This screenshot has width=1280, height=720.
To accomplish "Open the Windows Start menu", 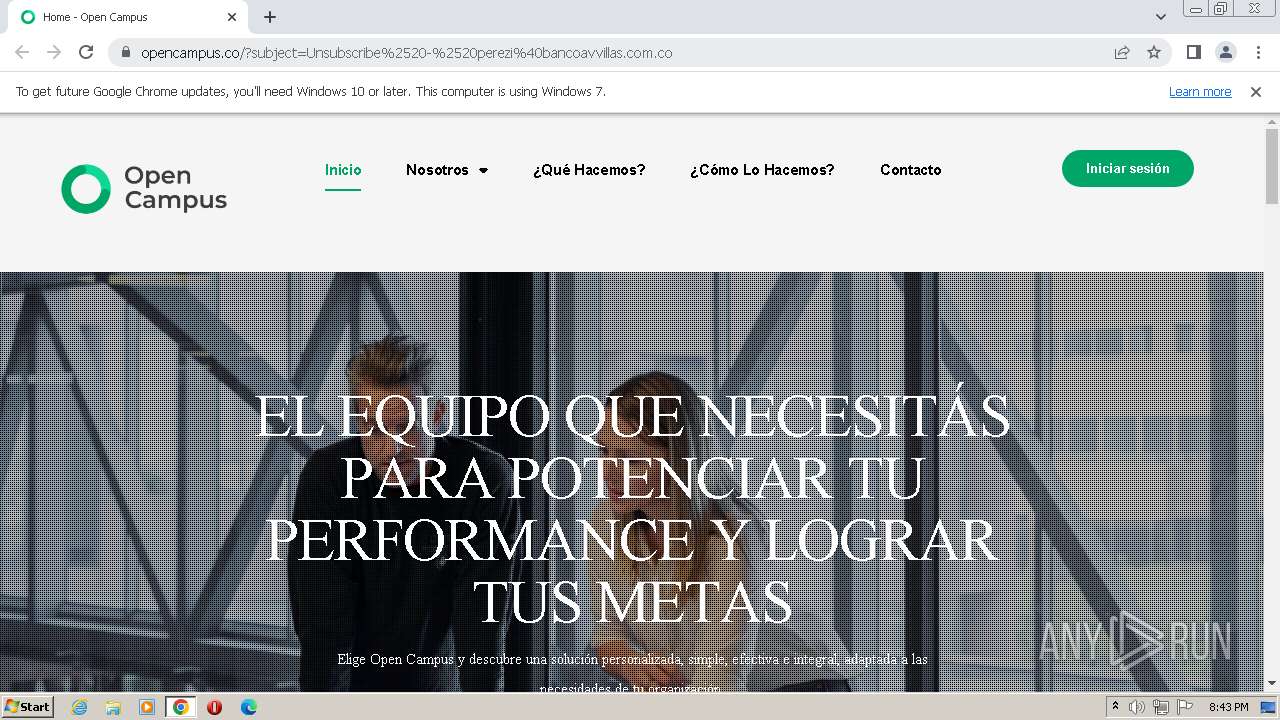I will click(27, 707).
